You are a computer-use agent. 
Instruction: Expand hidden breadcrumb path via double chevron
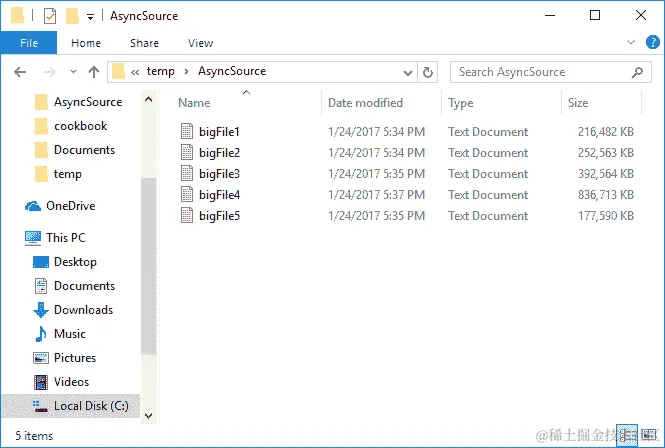(135, 73)
